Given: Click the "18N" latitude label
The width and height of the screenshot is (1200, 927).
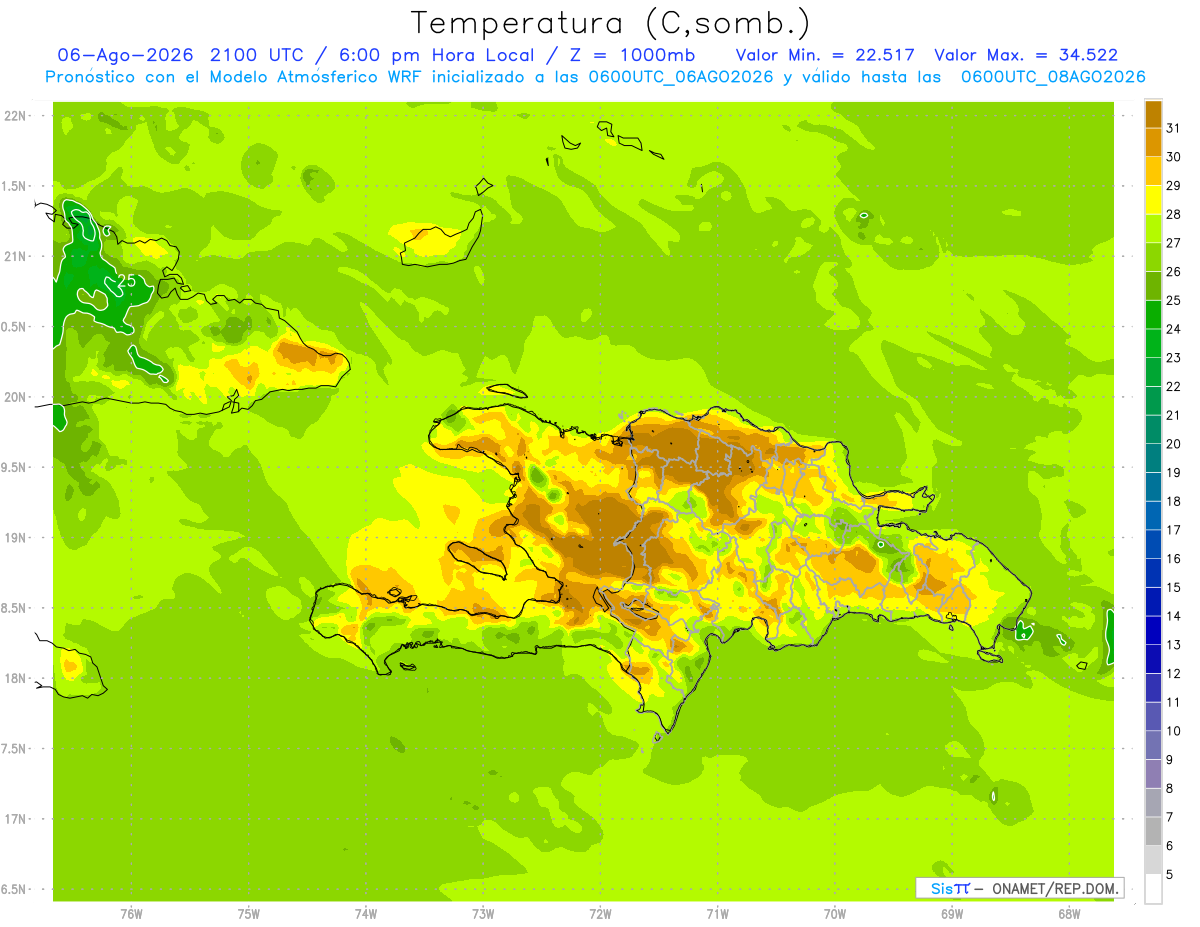Looking at the screenshot, I should coord(15,679).
